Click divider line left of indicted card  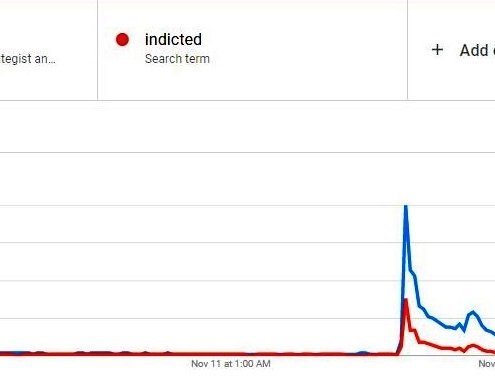point(98,50)
